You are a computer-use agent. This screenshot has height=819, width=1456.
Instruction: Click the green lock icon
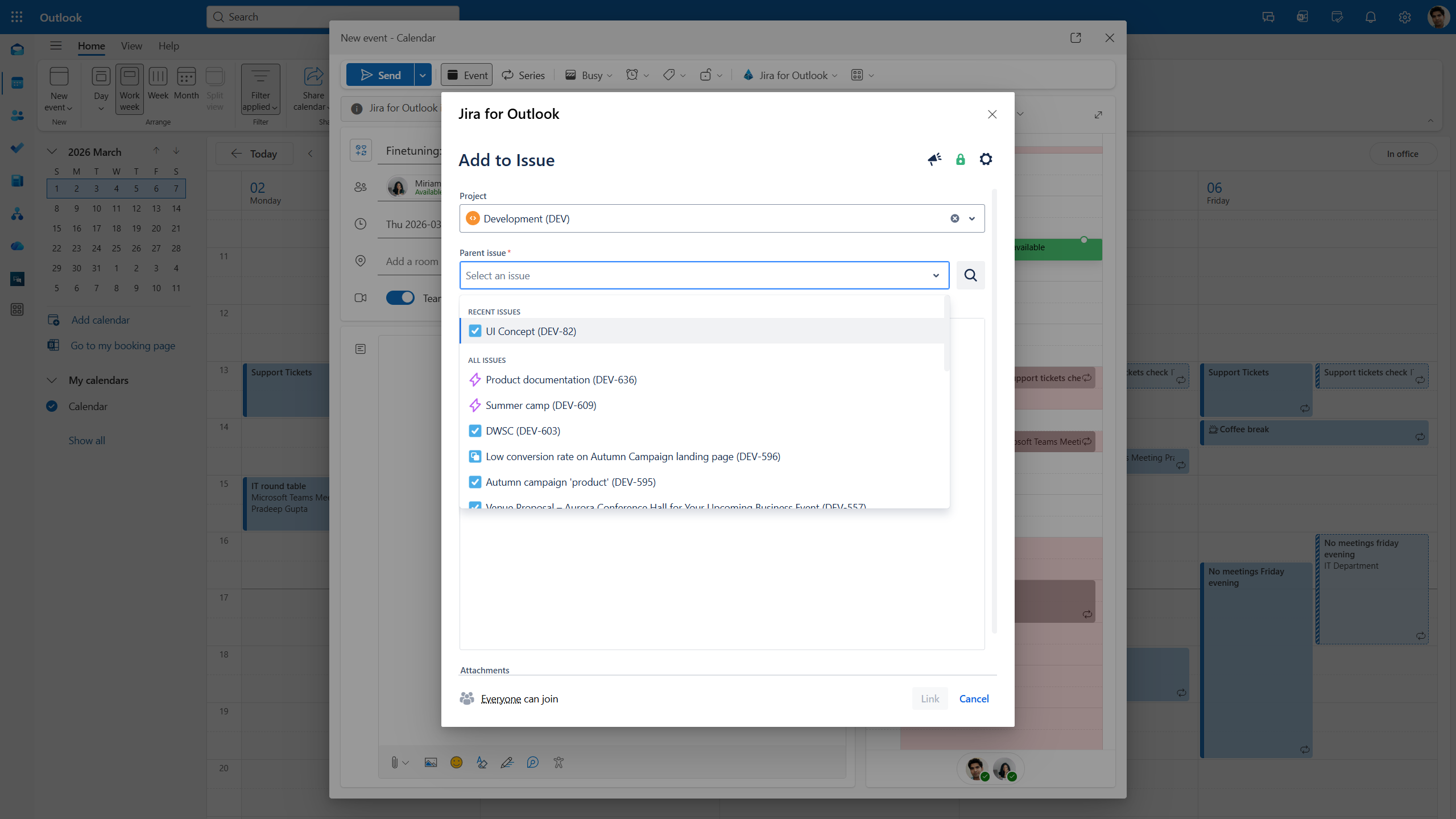tap(960, 160)
